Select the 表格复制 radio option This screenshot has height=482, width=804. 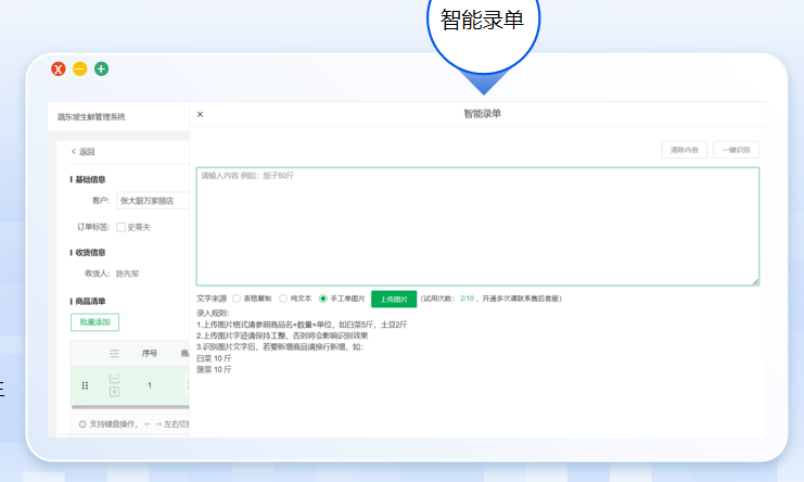pos(236,298)
